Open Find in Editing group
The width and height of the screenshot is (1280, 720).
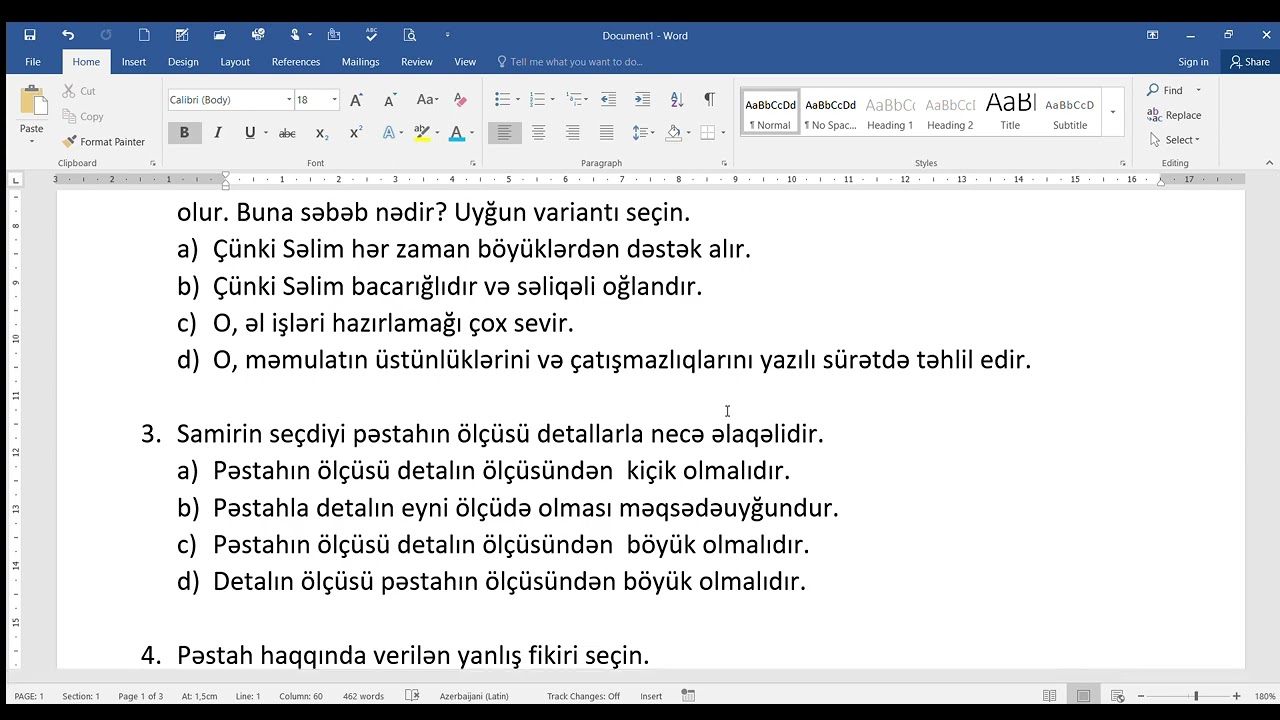tap(1167, 91)
